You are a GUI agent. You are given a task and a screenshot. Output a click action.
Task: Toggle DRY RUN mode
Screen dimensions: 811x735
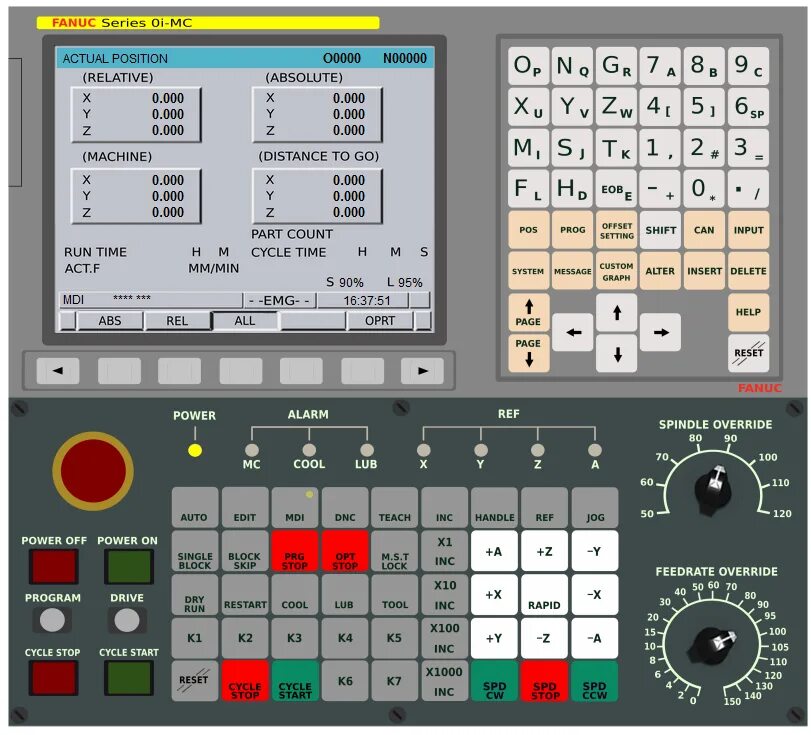coord(194,594)
